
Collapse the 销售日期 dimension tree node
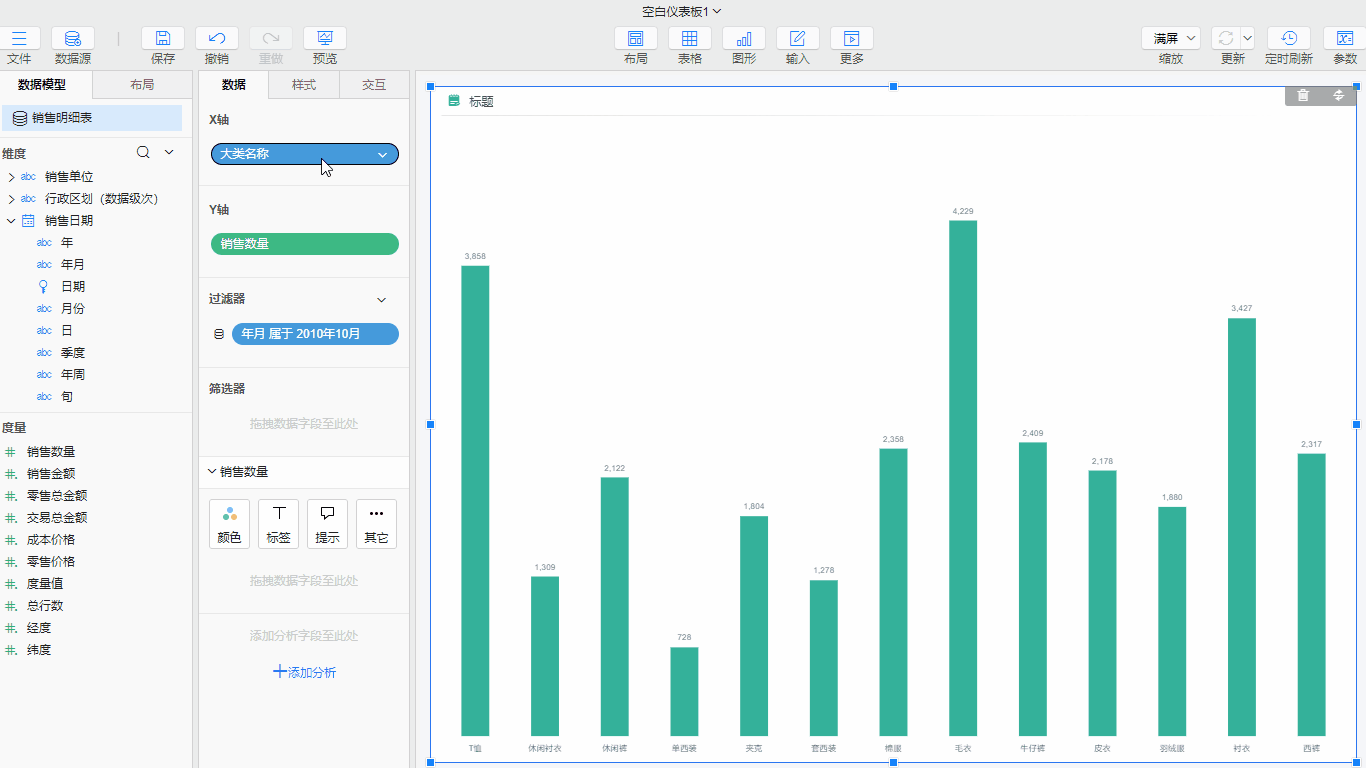[11, 221]
